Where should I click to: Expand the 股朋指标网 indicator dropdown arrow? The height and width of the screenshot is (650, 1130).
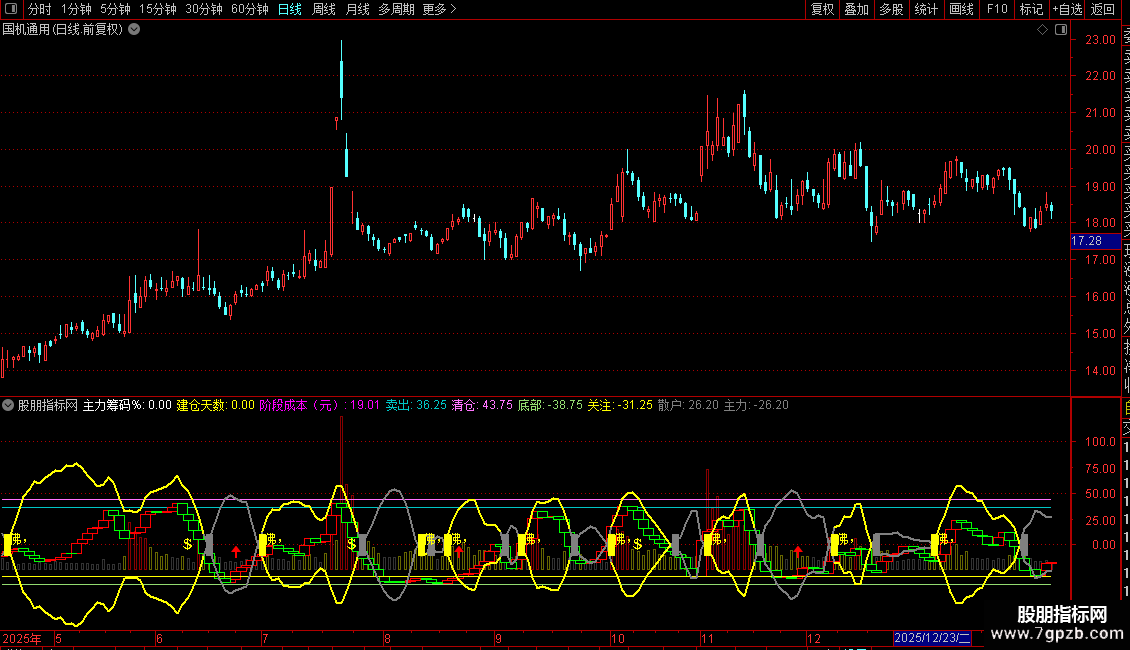coord(8,405)
